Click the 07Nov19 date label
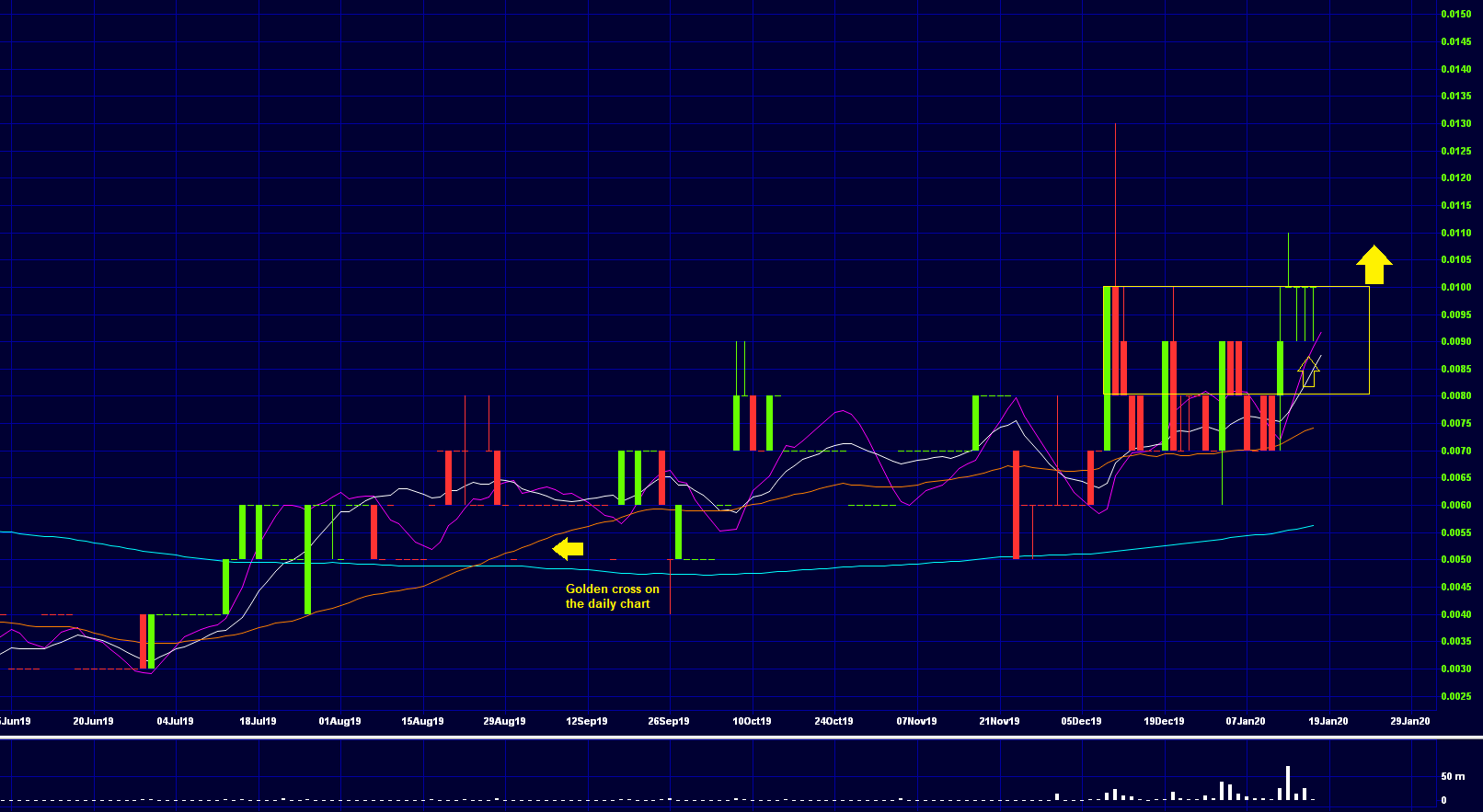 (x=916, y=721)
